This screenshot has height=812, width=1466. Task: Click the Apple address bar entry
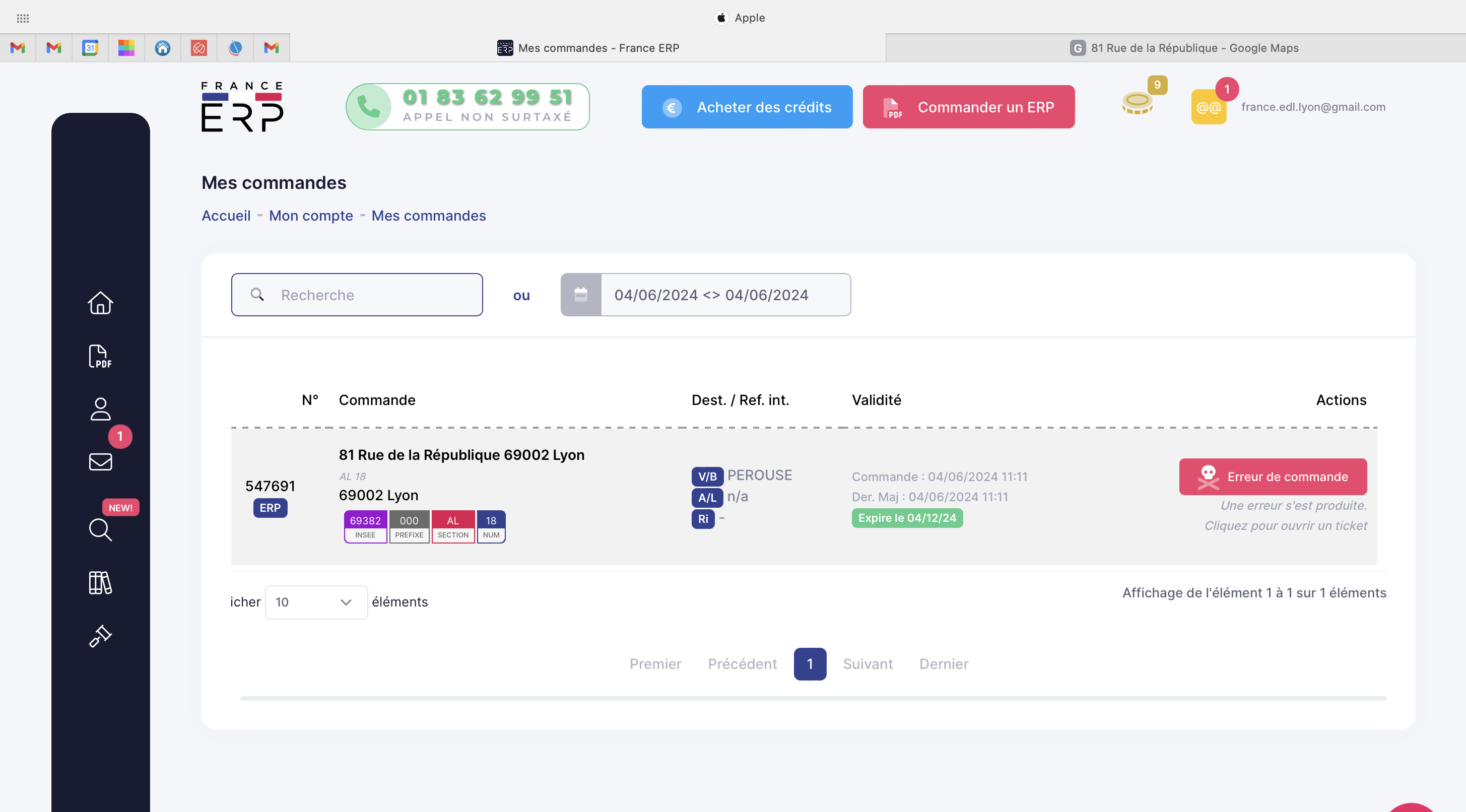(x=740, y=18)
